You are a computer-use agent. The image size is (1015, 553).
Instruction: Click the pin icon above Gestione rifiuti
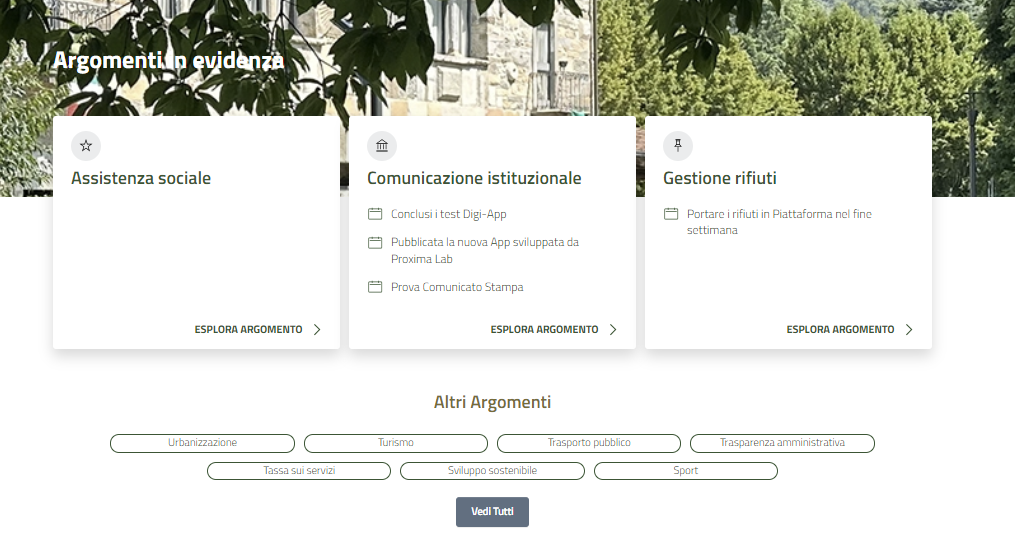tap(678, 146)
